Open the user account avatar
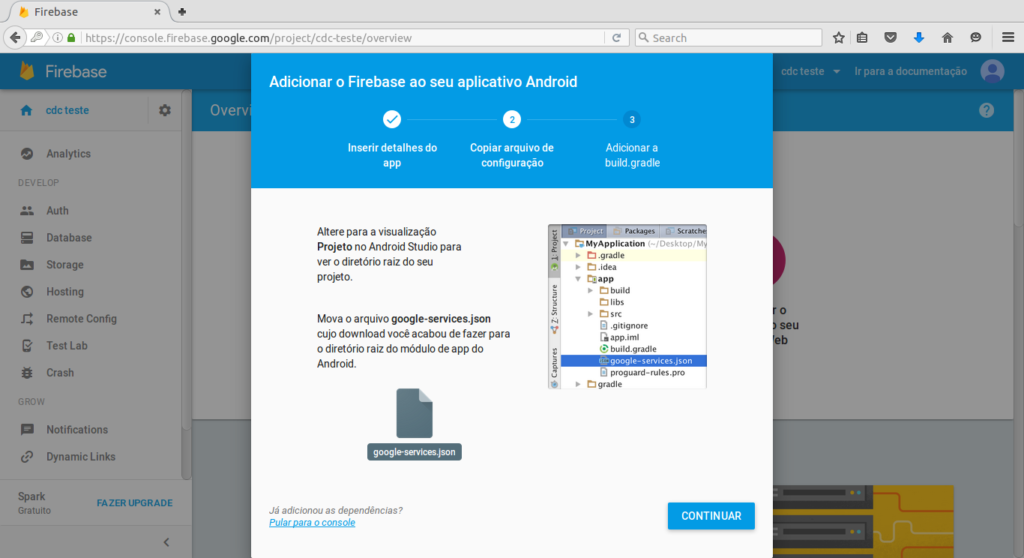Viewport: 1024px width, 558px height. [992, 71]
